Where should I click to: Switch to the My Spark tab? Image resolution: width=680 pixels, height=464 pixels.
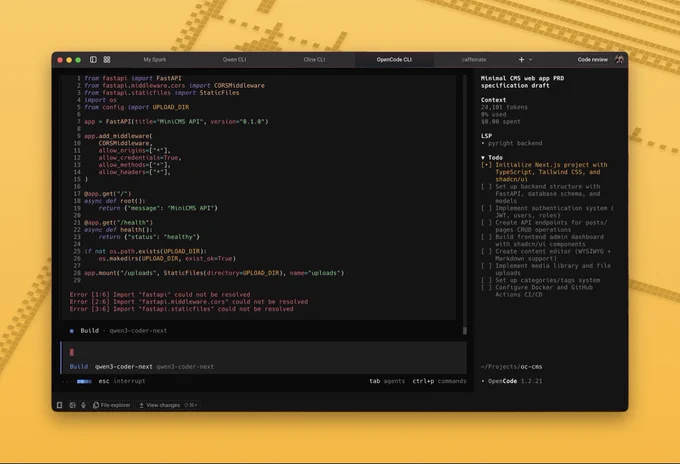coord(155,59)
